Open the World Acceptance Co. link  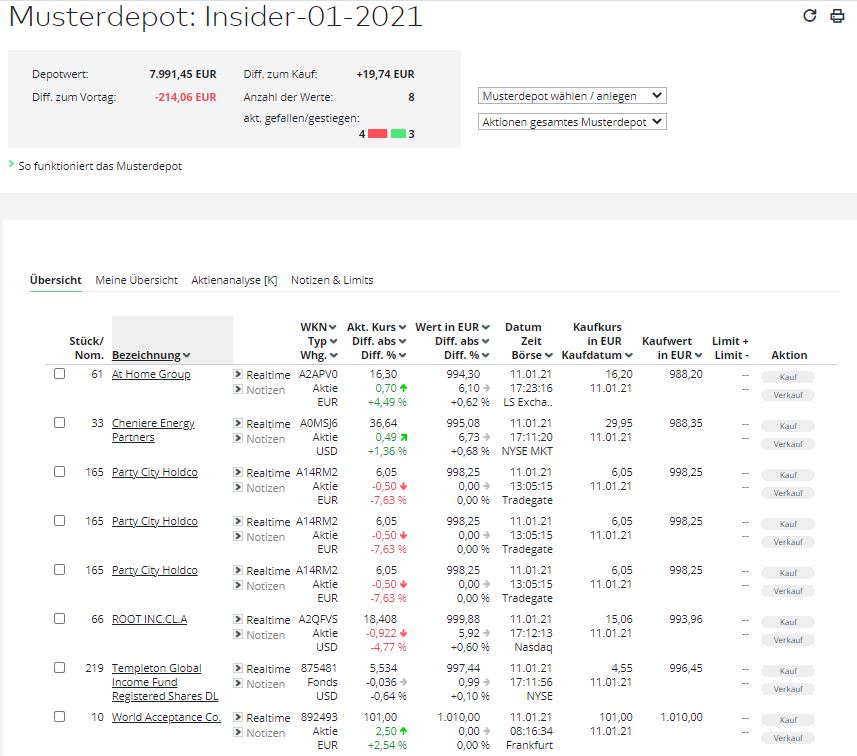pos(166,717)
